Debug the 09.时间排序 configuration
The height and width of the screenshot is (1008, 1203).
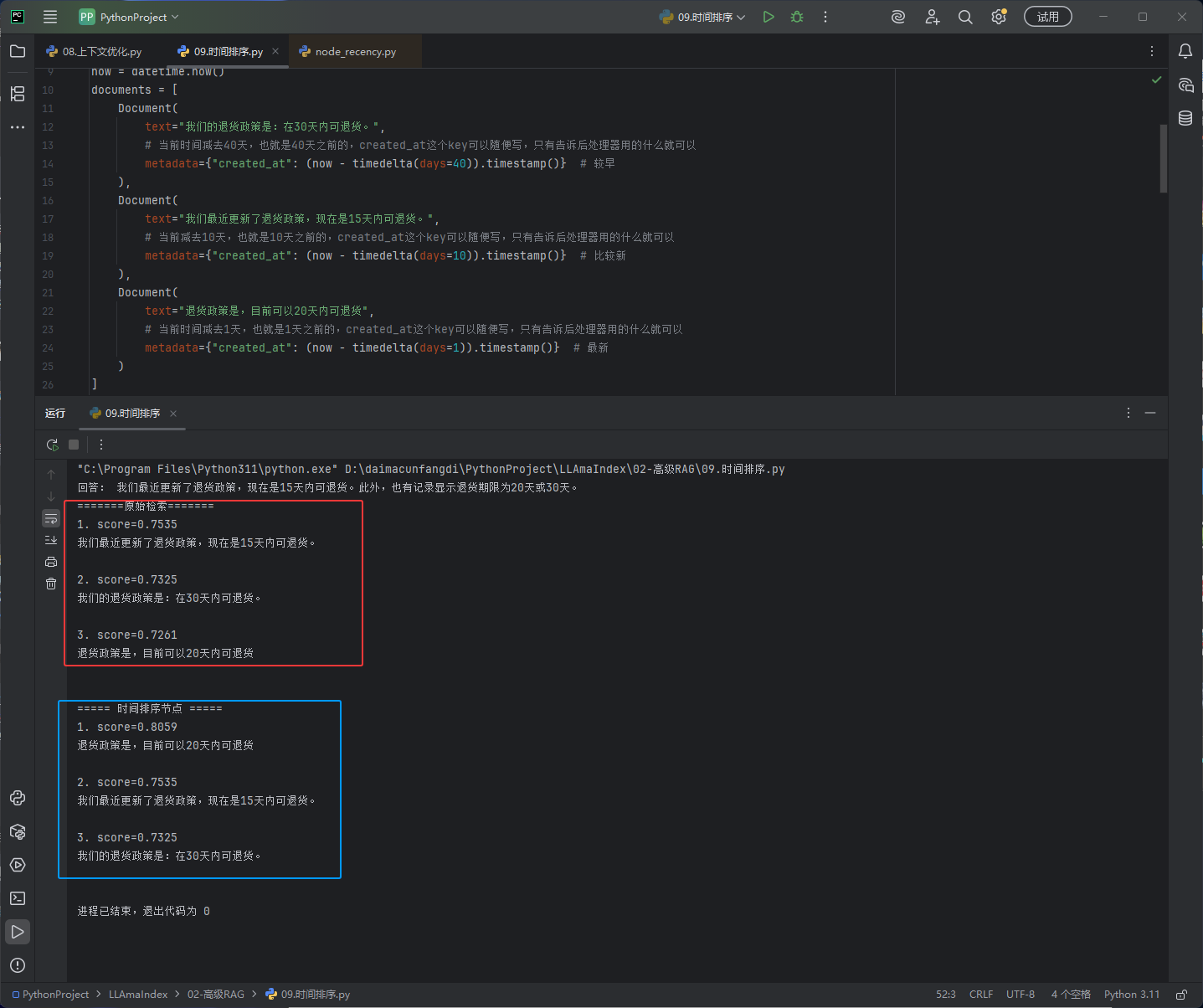(797, 17)
